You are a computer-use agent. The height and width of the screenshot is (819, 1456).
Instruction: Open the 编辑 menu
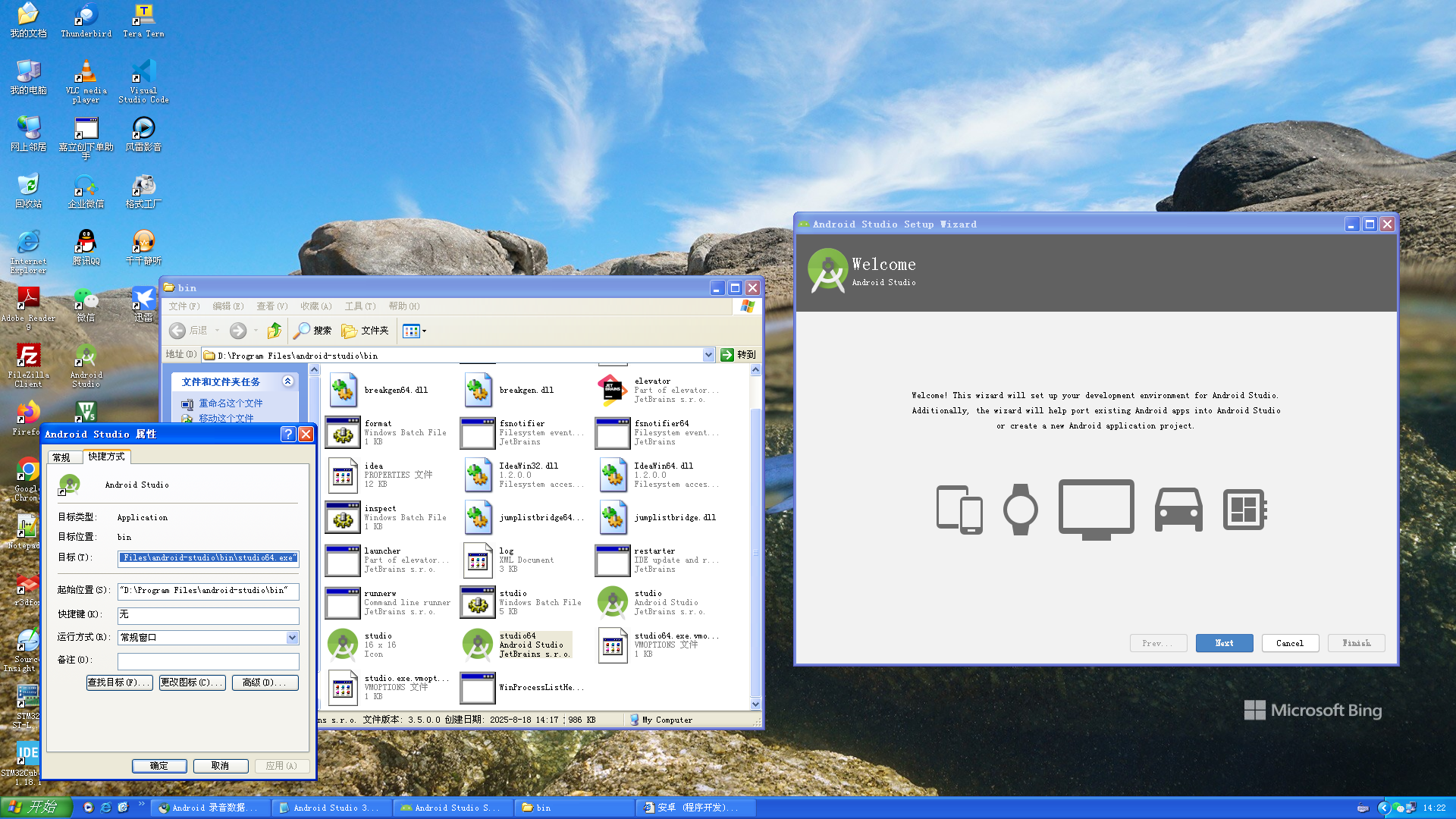(228, 306)
